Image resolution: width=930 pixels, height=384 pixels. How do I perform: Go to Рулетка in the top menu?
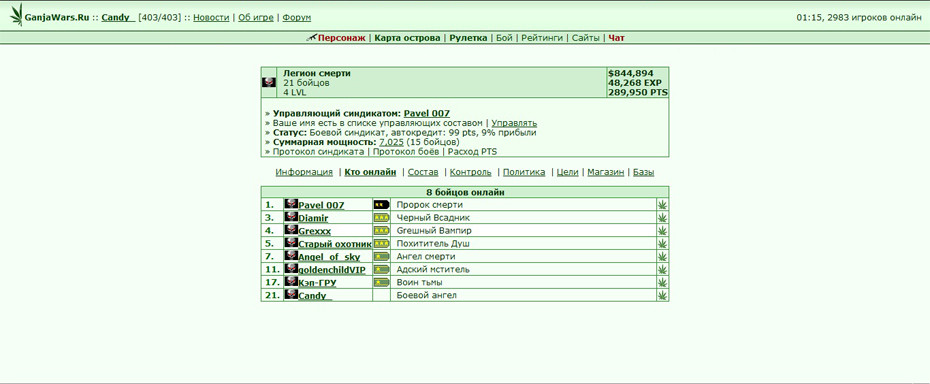[x=468, y=38]
